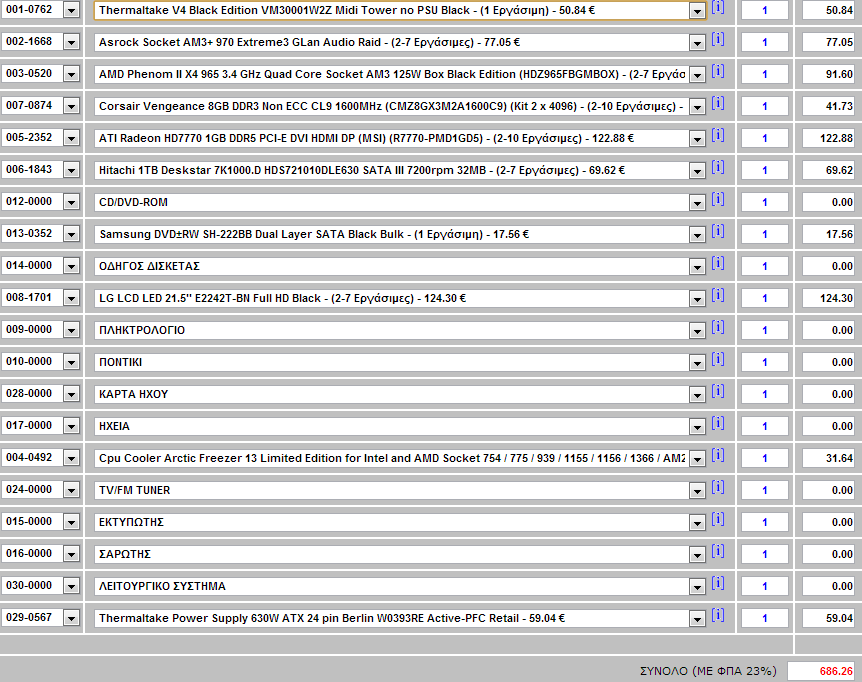Click price field showing 124.30

pyautogui.click(x=828, y=298)
